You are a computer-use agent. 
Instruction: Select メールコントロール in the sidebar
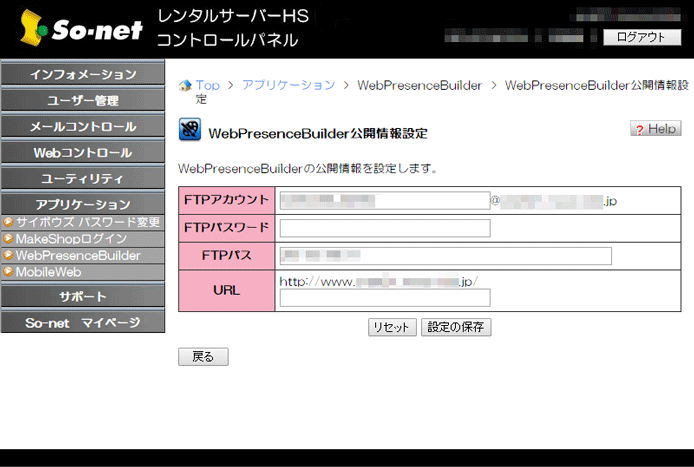[83, 127]
